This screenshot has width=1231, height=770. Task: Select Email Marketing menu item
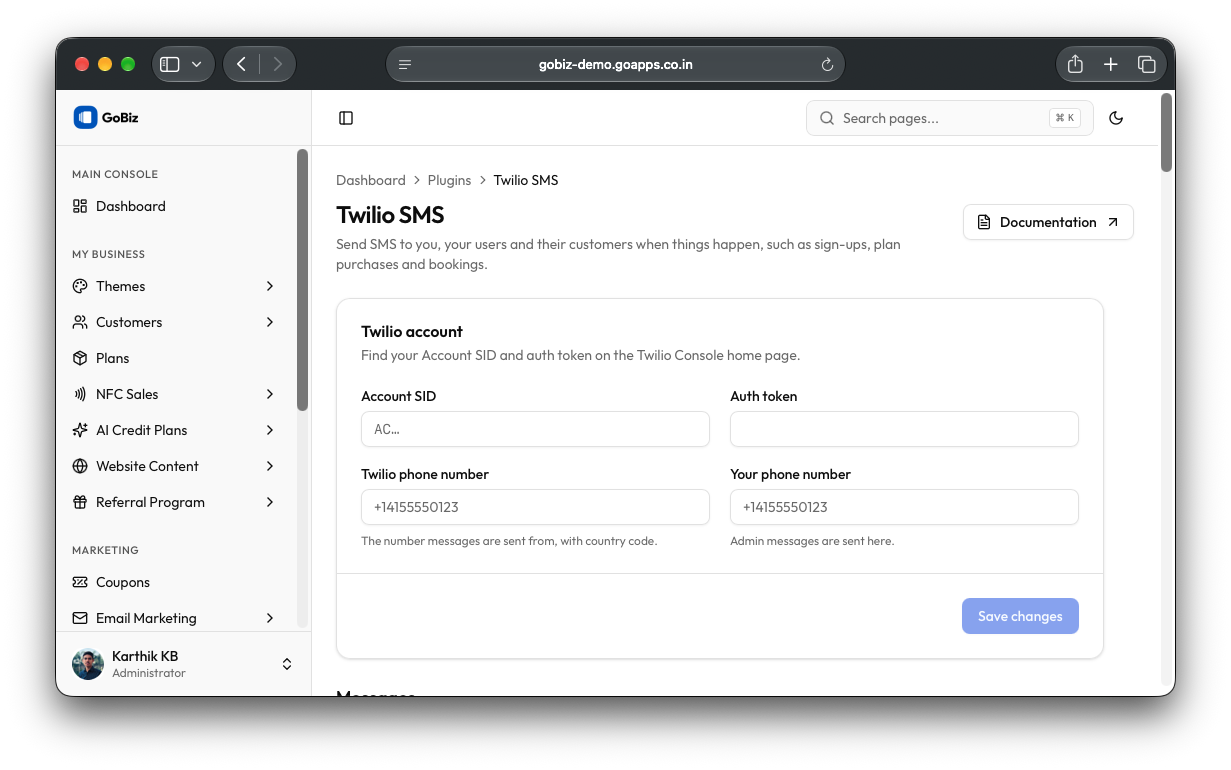tap(176, 618)
